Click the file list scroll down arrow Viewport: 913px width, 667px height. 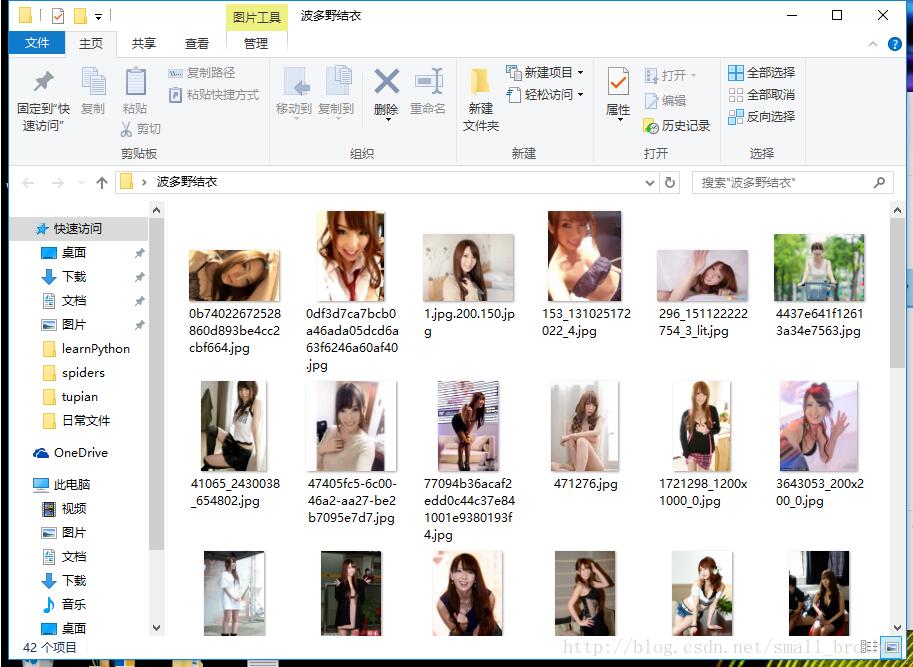click(897, 627)
